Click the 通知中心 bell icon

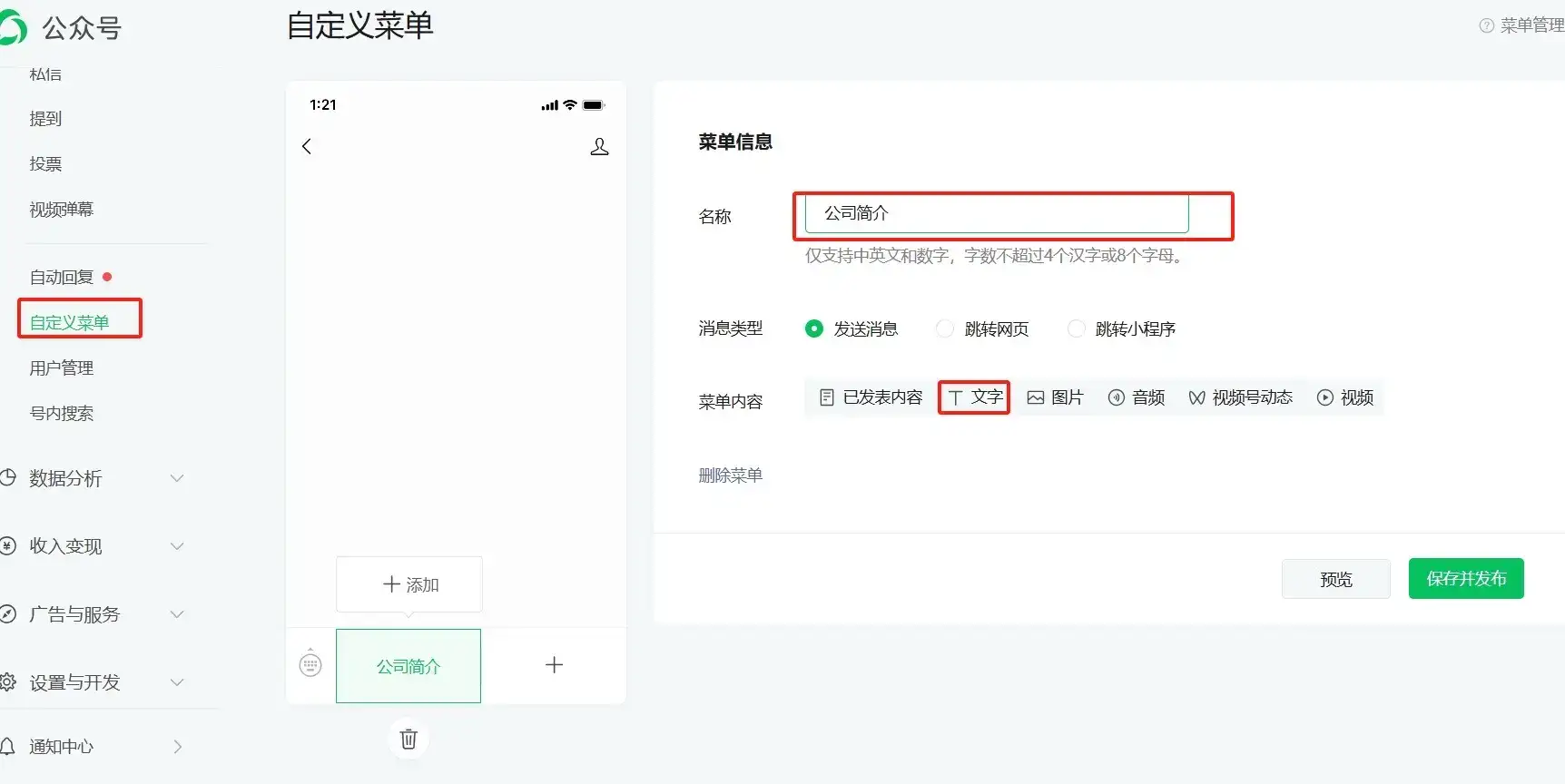7,746
